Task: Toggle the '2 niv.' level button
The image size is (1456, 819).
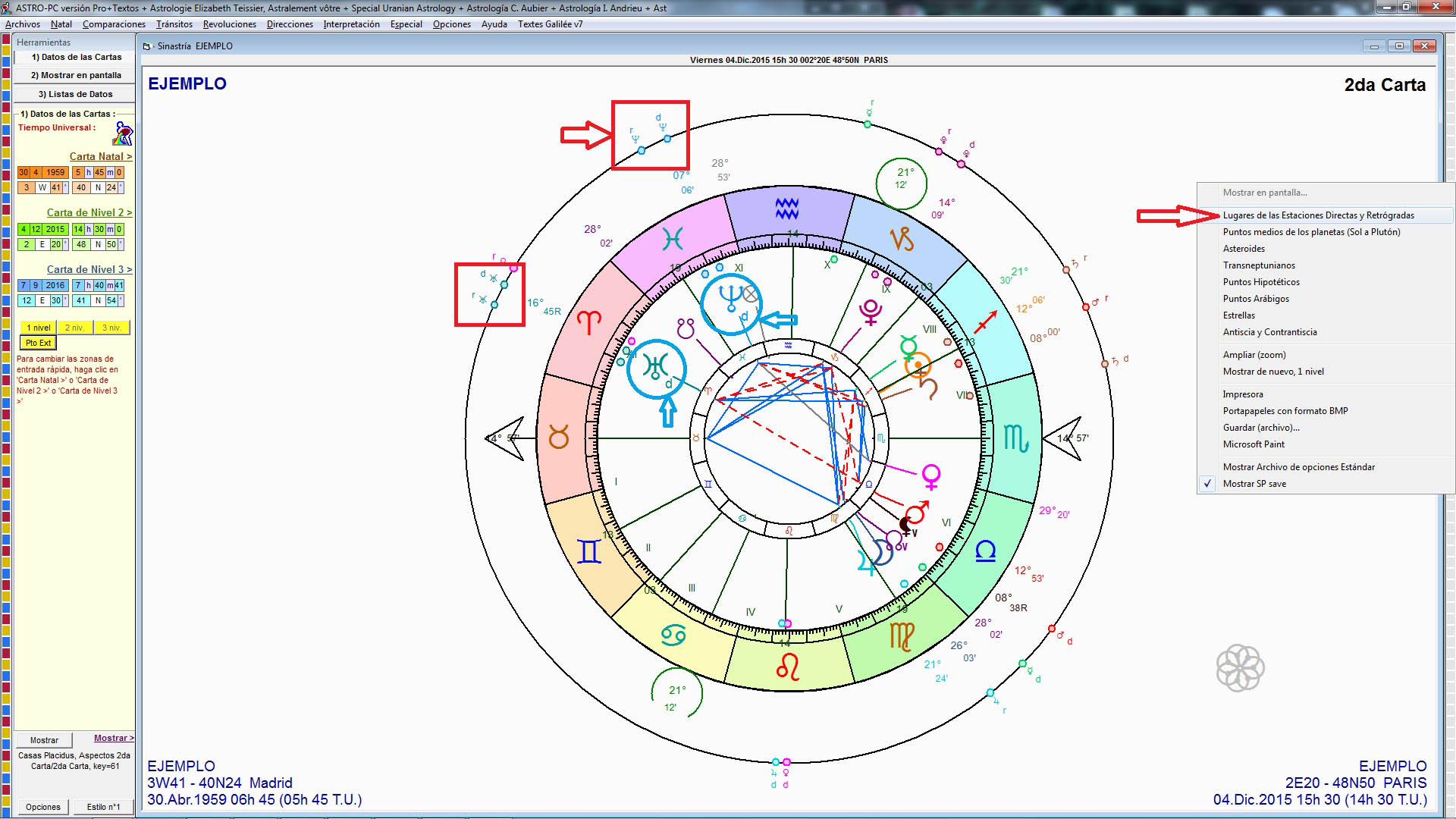Action: 75,328
